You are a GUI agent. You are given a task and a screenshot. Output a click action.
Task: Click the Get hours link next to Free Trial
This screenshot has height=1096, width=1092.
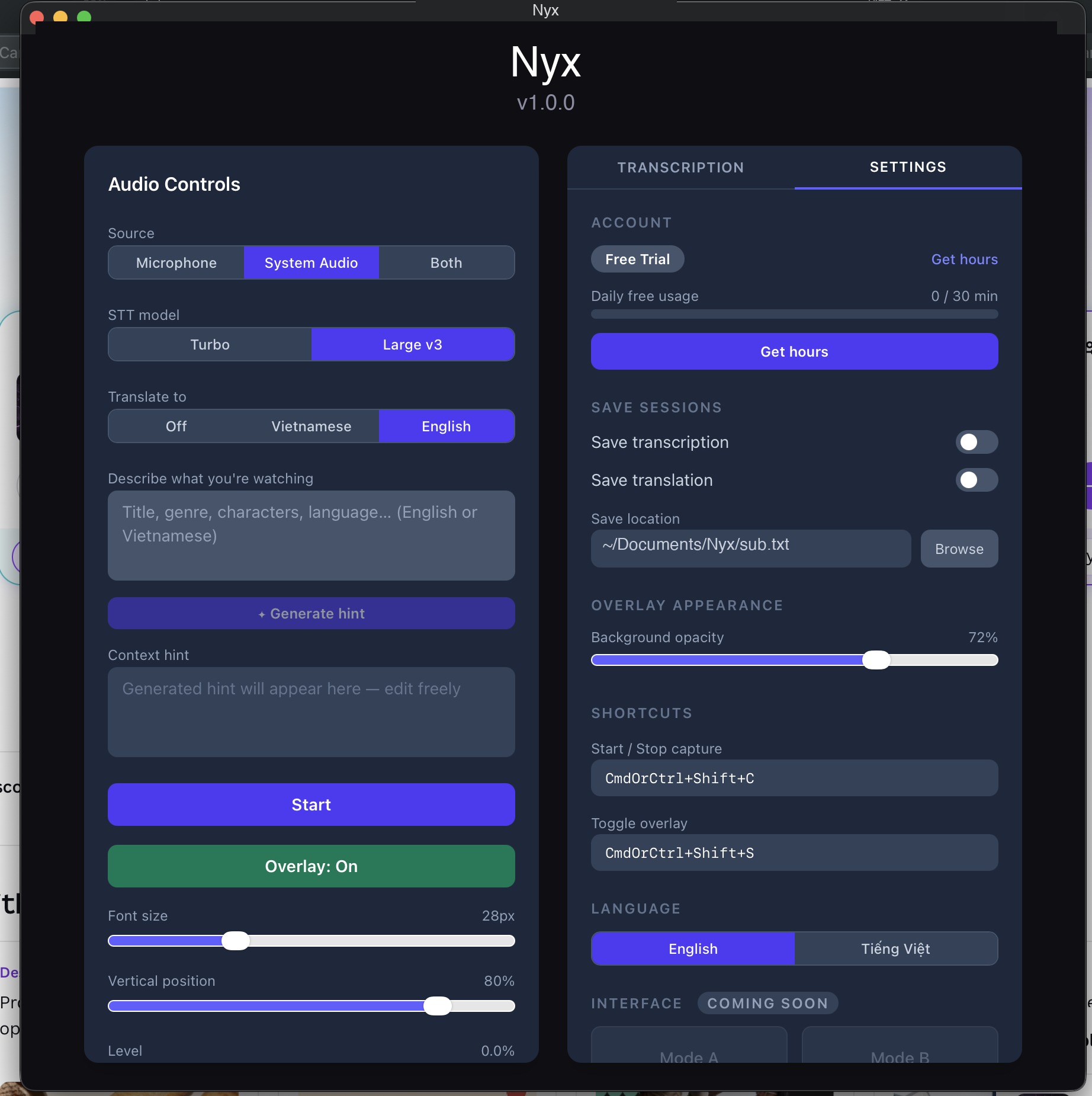click(964, 259)
